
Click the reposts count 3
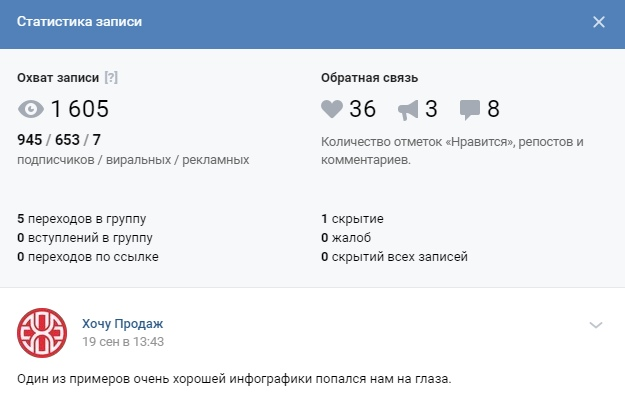[431, 109]
